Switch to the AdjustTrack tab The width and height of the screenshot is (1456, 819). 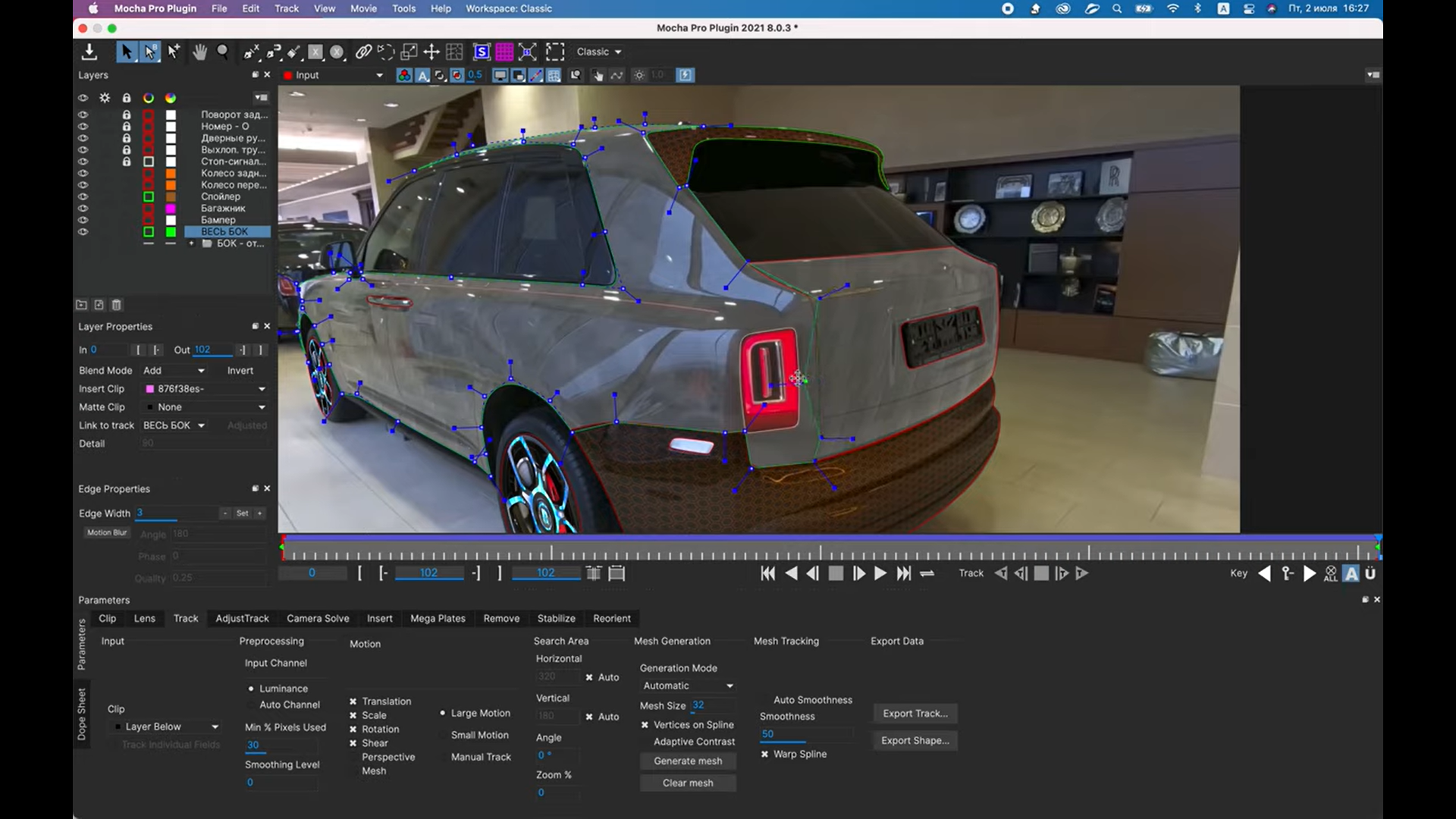tap(242, 618)
